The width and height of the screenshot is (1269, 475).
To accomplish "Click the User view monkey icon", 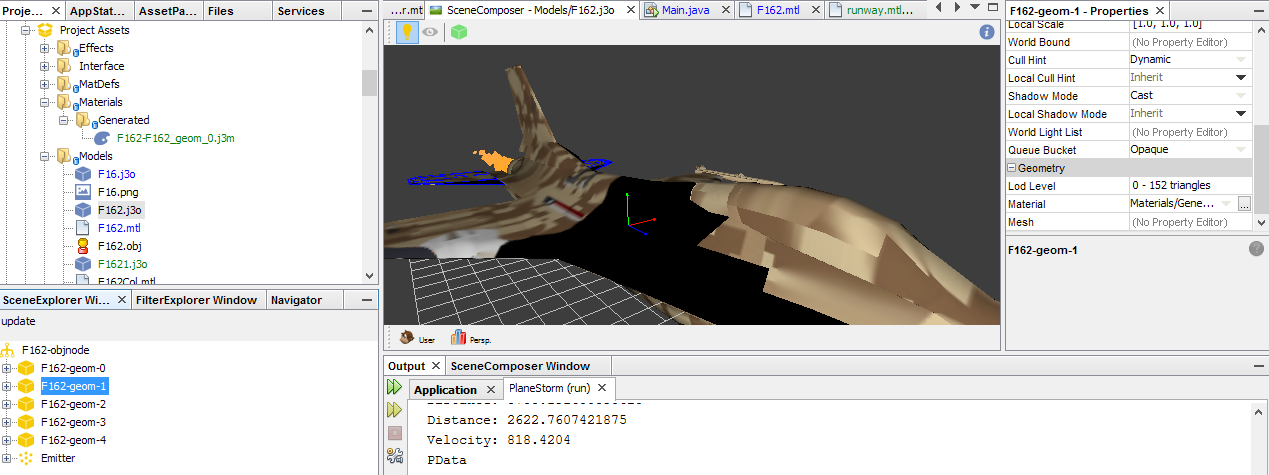I will [x=407, y=338].
